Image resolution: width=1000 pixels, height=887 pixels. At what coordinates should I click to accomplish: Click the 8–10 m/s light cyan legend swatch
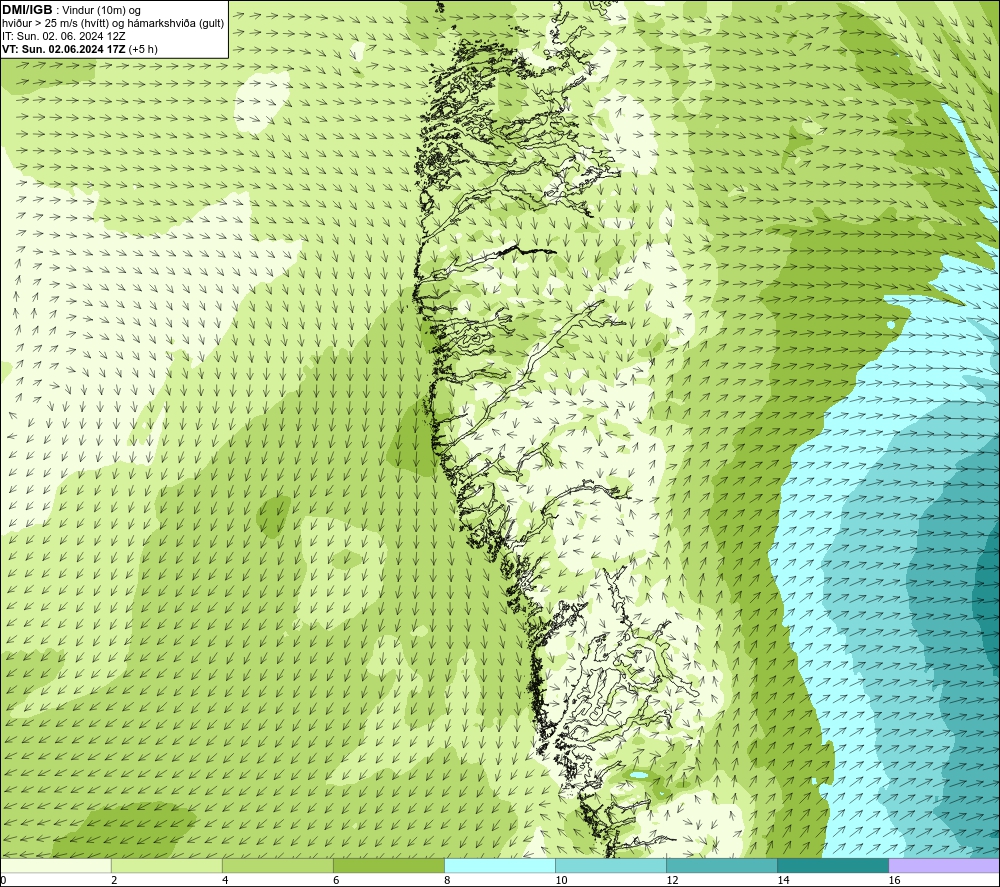tap(499, 865)
